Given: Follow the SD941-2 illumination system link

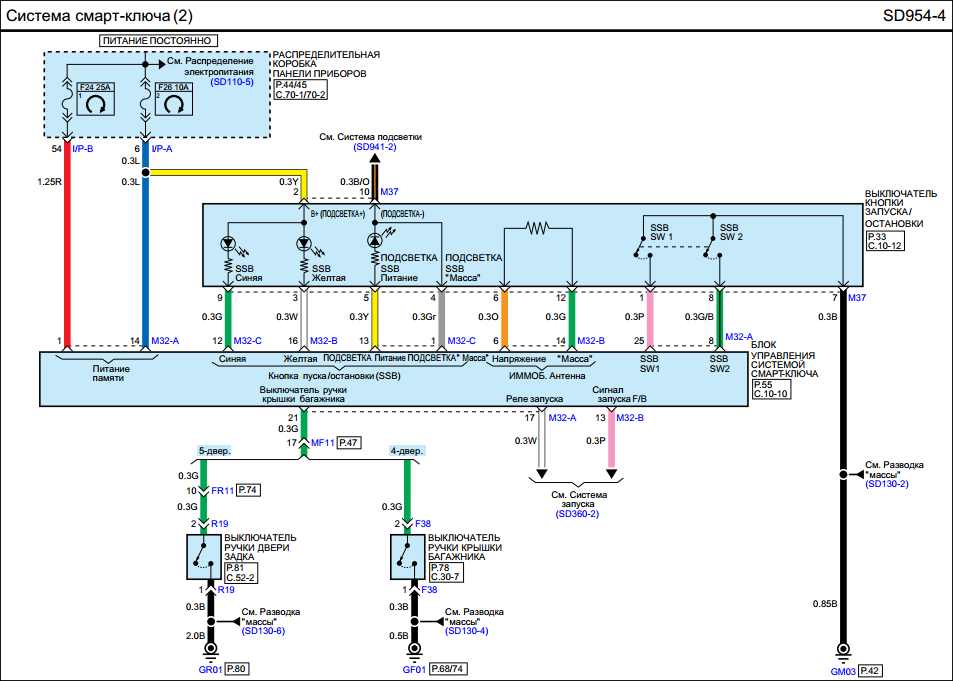Looking at the screenshot, I should coord(375,147).
